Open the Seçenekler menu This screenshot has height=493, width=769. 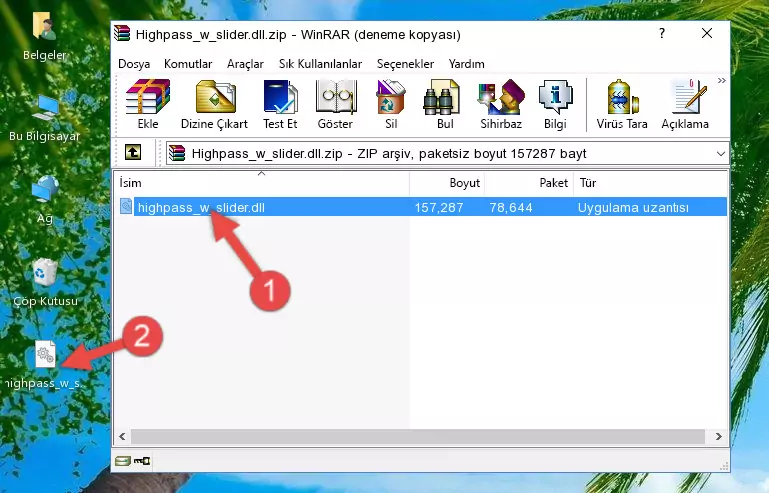(x=405, y=64)
